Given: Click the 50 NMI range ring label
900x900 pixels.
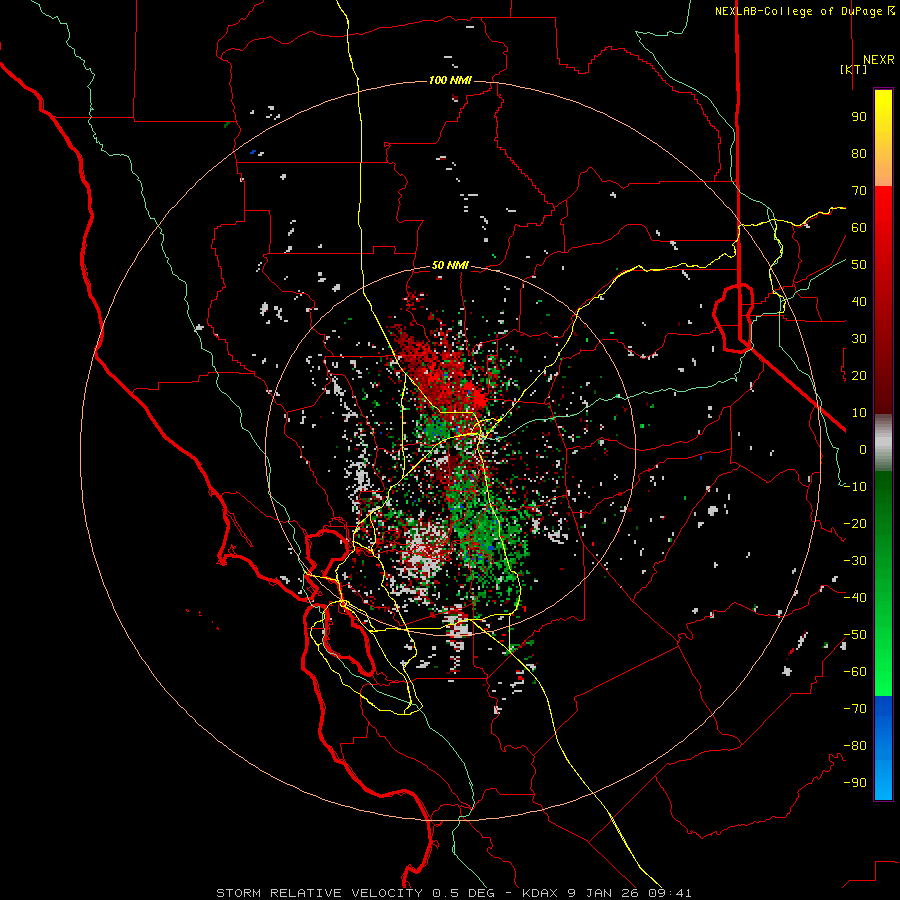Looking at the screenshot, I should (x=450, y=265).
